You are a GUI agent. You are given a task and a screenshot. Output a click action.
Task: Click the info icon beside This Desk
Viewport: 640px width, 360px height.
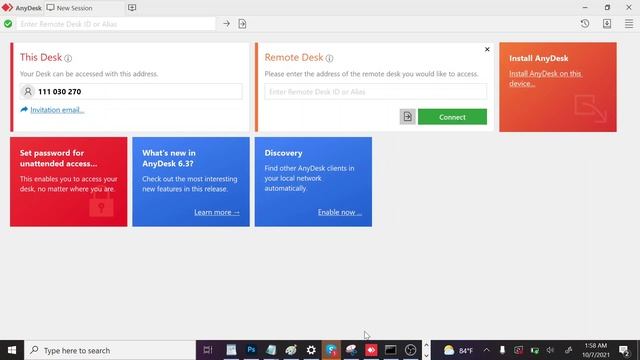point(68,58)
